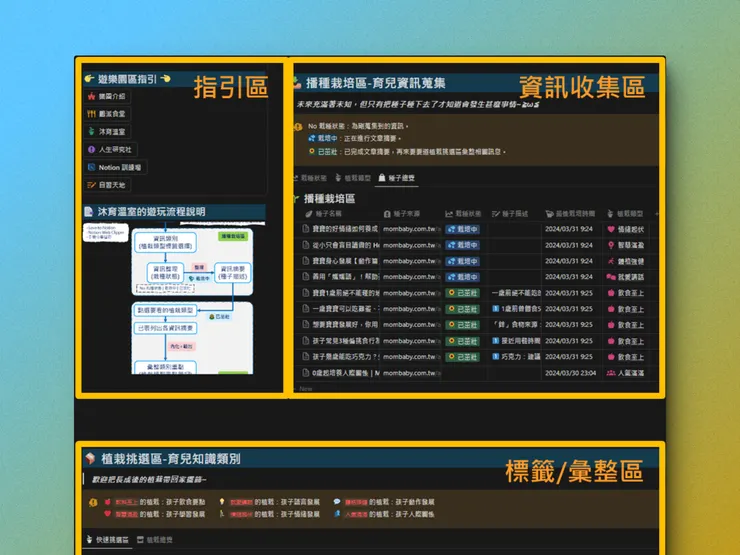Click page icon of 寶寶的好情緒如何養成 row

click(x=305, y=229)
